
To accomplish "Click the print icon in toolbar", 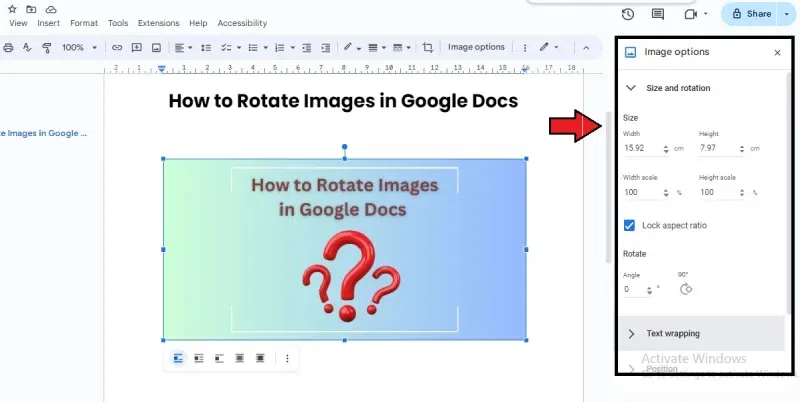I will 8,47.
